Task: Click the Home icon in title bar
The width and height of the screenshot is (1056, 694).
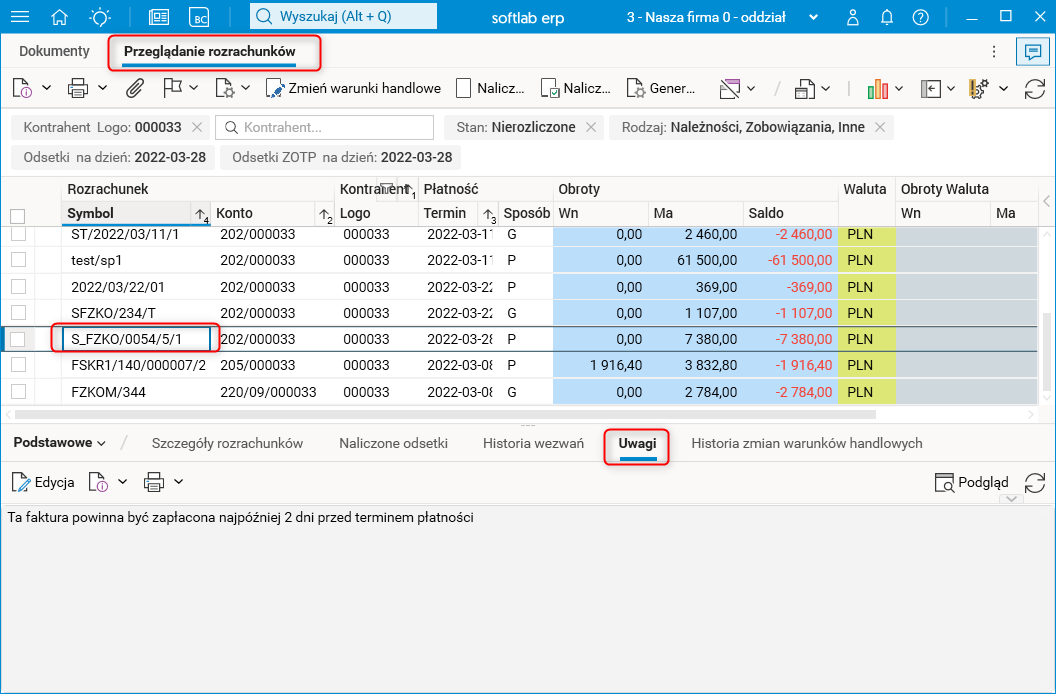Action: [x=60, y=17]
